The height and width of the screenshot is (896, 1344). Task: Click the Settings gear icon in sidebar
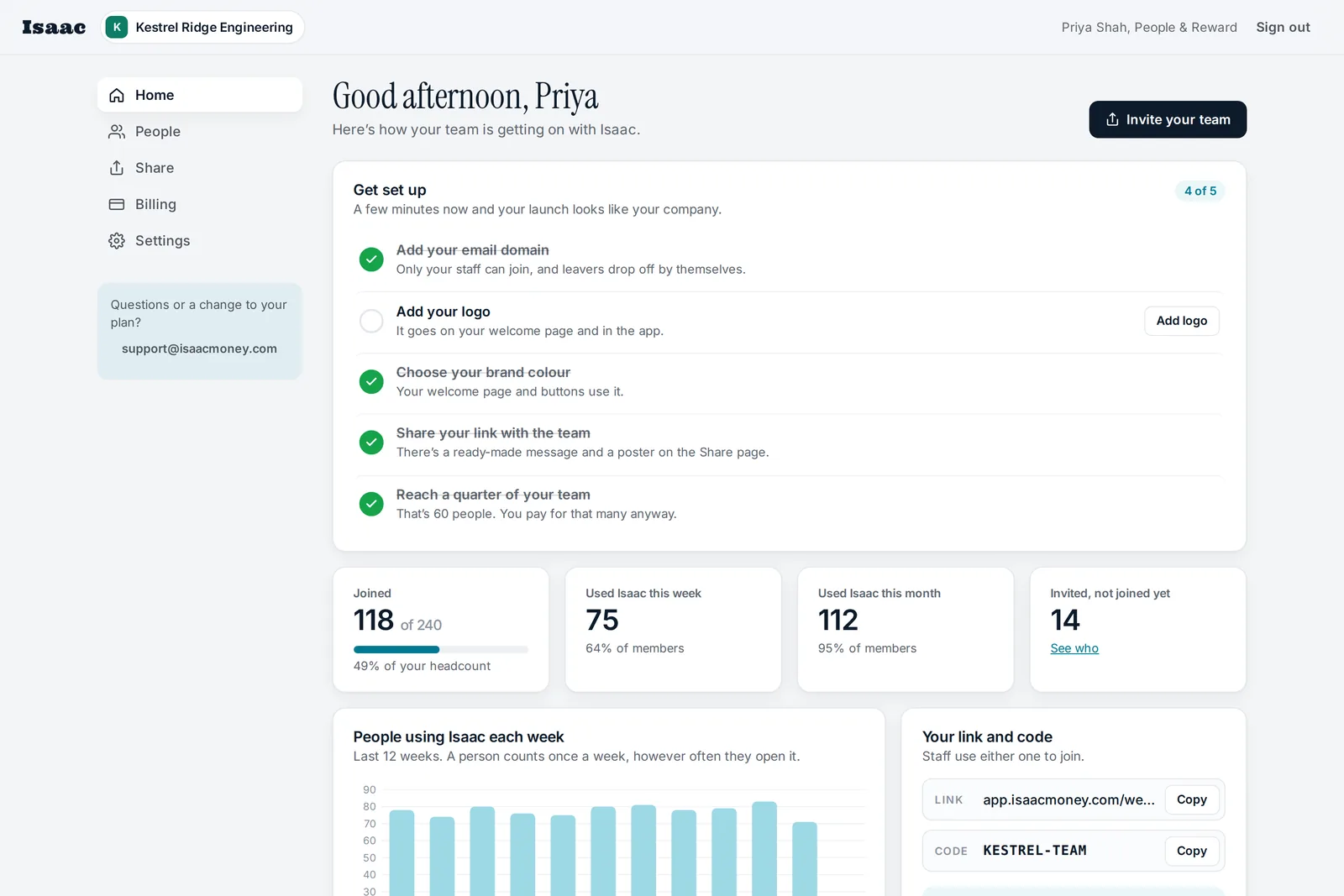point(117,241)
